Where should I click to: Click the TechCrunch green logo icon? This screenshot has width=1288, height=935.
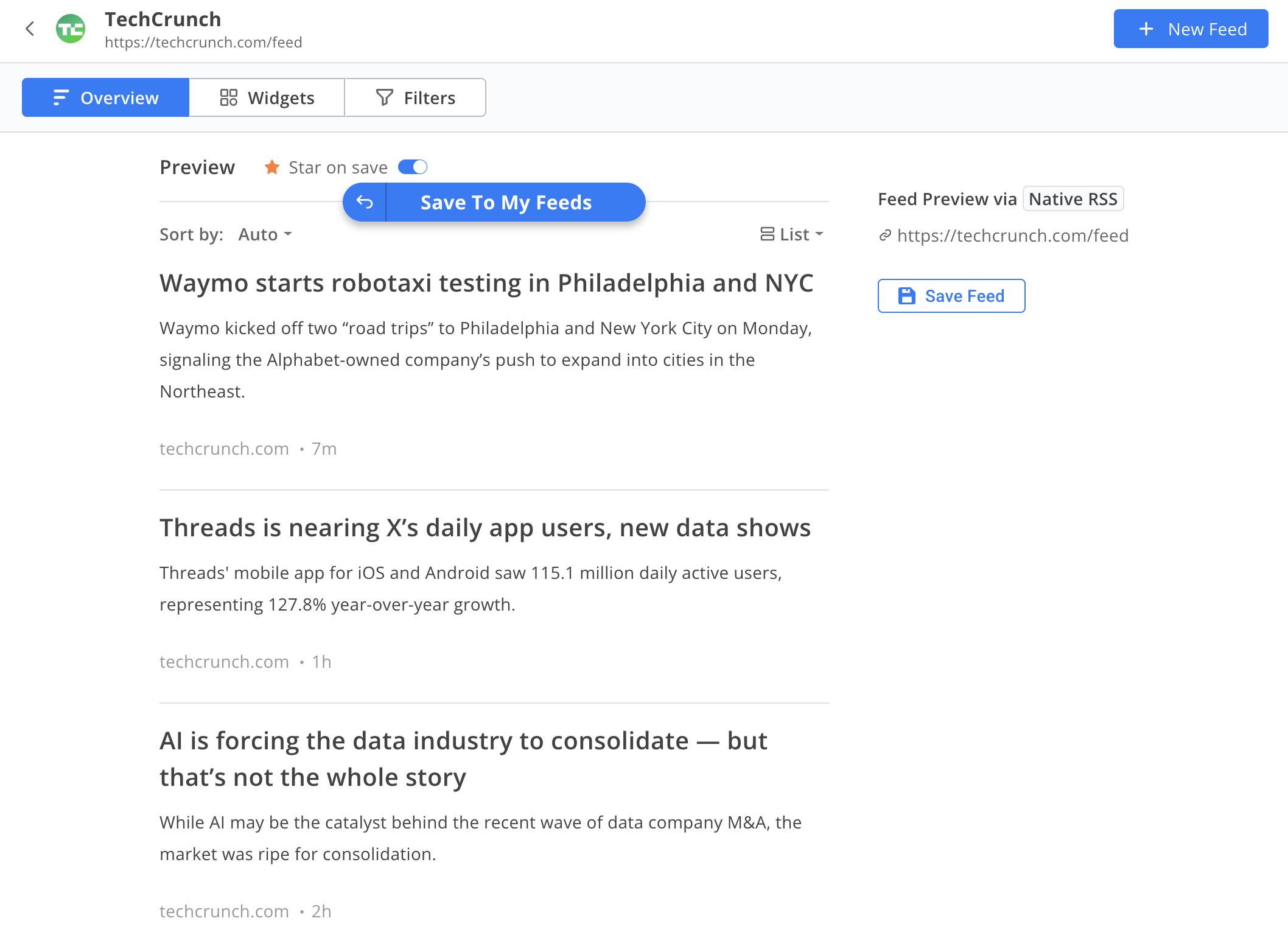click(71, 29)
